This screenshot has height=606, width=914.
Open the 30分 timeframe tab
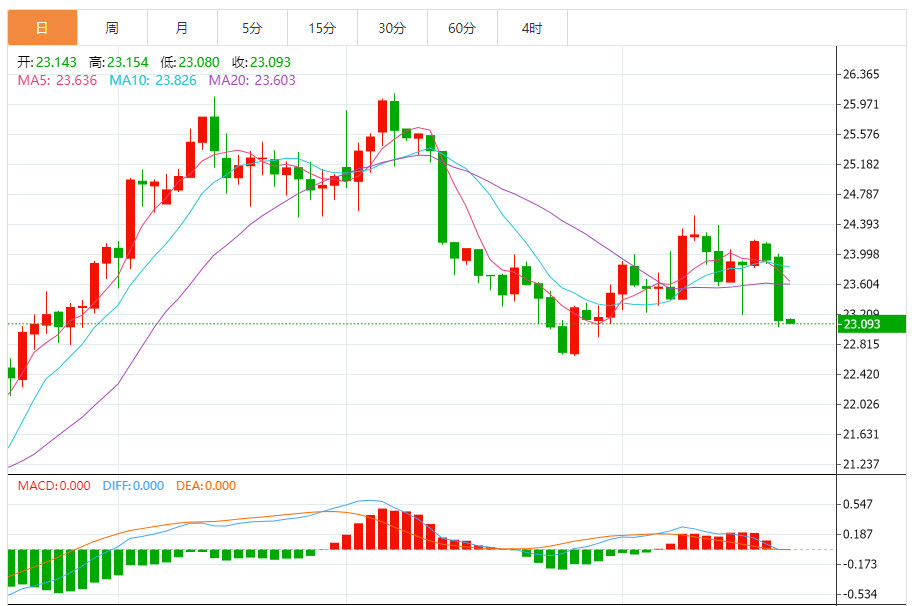point(392,28)
